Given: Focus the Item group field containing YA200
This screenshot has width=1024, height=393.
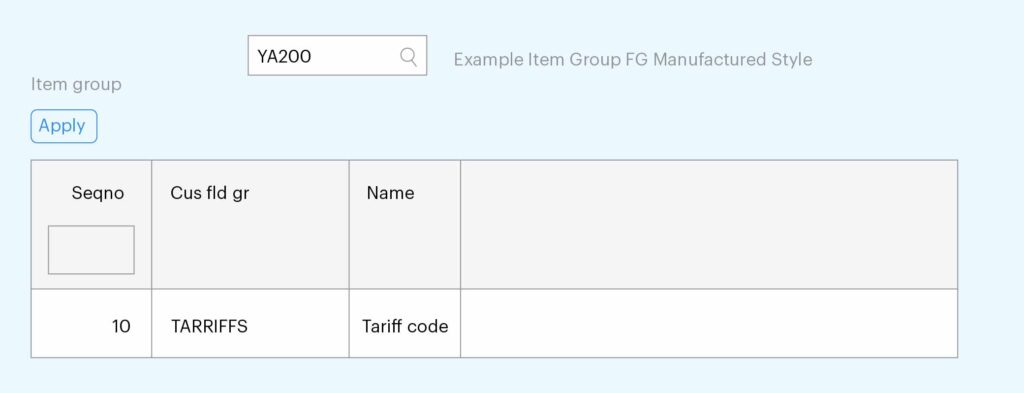Looking at the screenshot, I should [337, 55].
